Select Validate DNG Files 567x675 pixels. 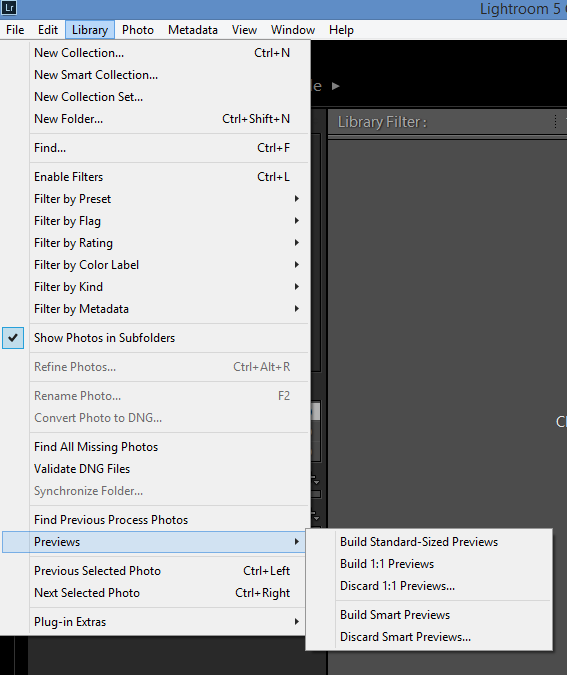click(155, 469)
